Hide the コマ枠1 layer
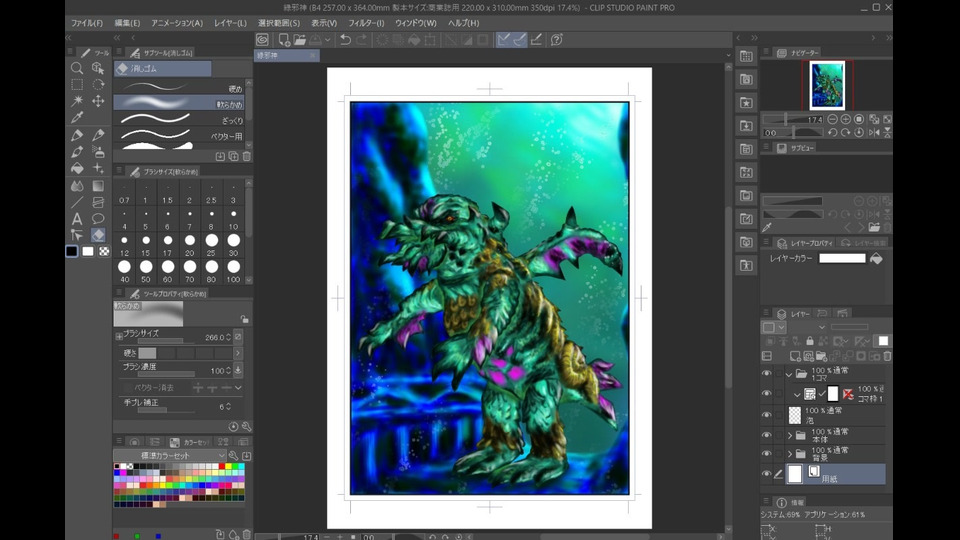 click(767, 394)
